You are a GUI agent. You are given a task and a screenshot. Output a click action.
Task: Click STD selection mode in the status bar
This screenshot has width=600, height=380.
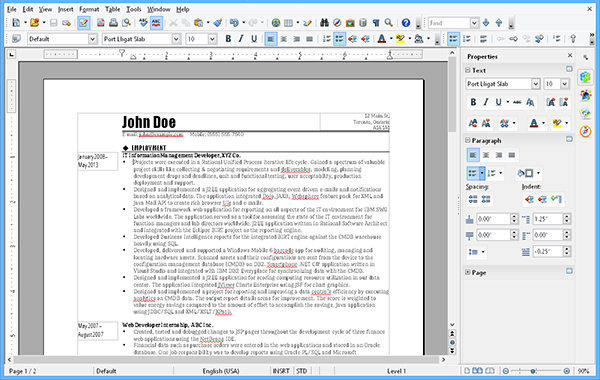(302, 371)
